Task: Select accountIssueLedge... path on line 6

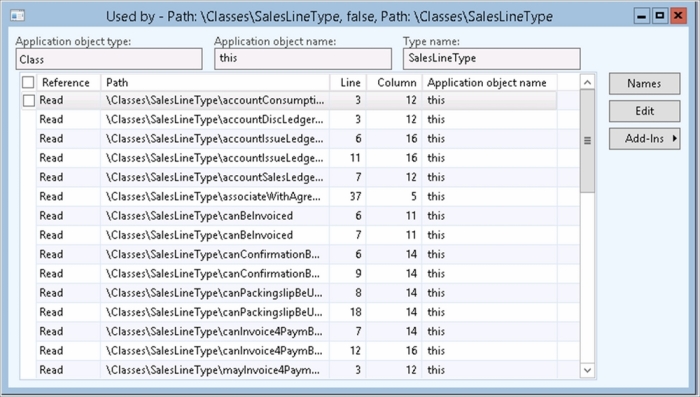Action: pos(215,139)
